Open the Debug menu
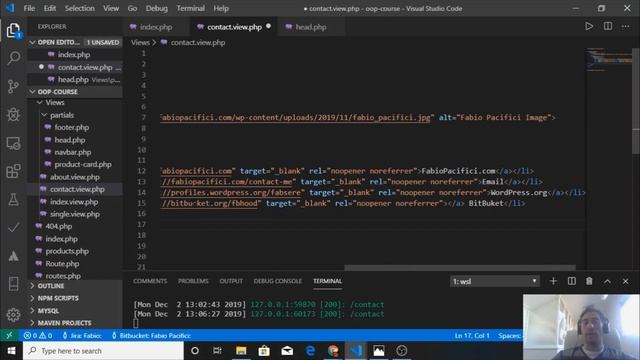 coord(157,8)
